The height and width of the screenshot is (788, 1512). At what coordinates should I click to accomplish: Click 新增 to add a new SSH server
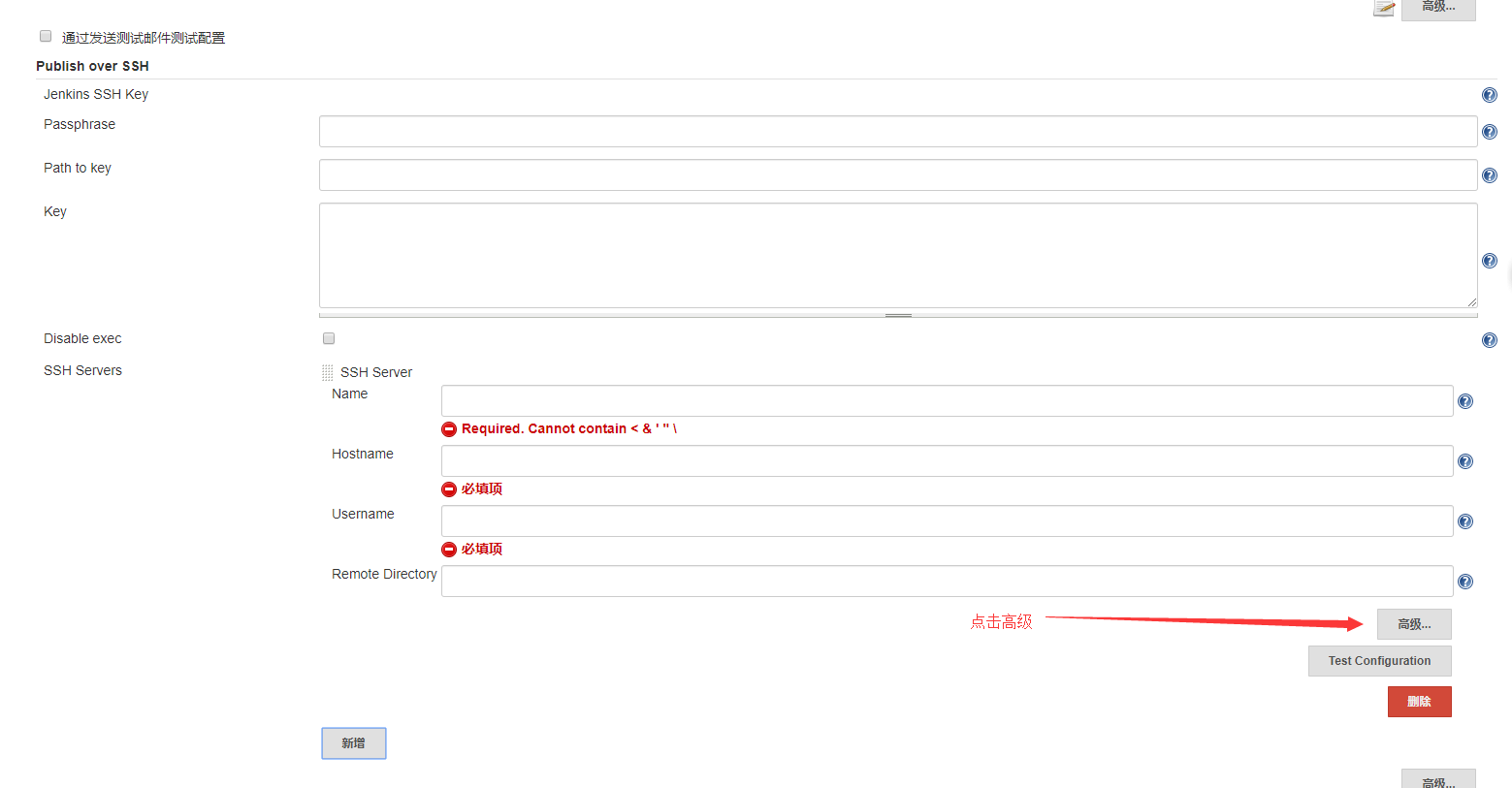pyautogui.click(x=353, y=742)
